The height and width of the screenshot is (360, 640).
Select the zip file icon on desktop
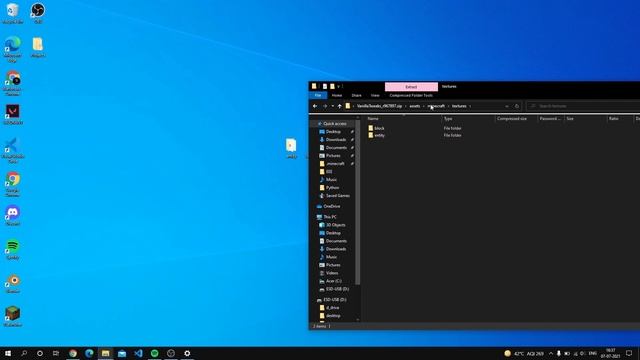(291, 148)
